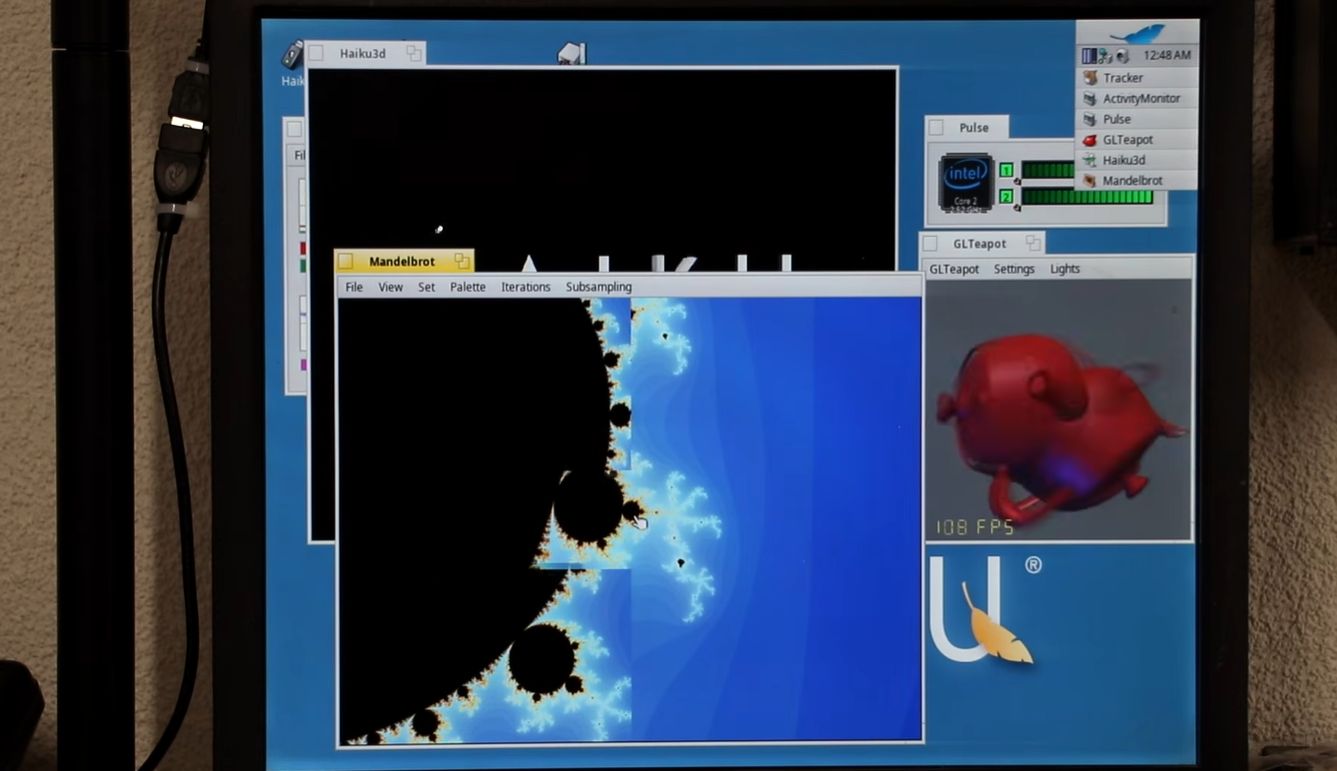
Task: Open the Subsampling menu
Action: tap(598, 287)
